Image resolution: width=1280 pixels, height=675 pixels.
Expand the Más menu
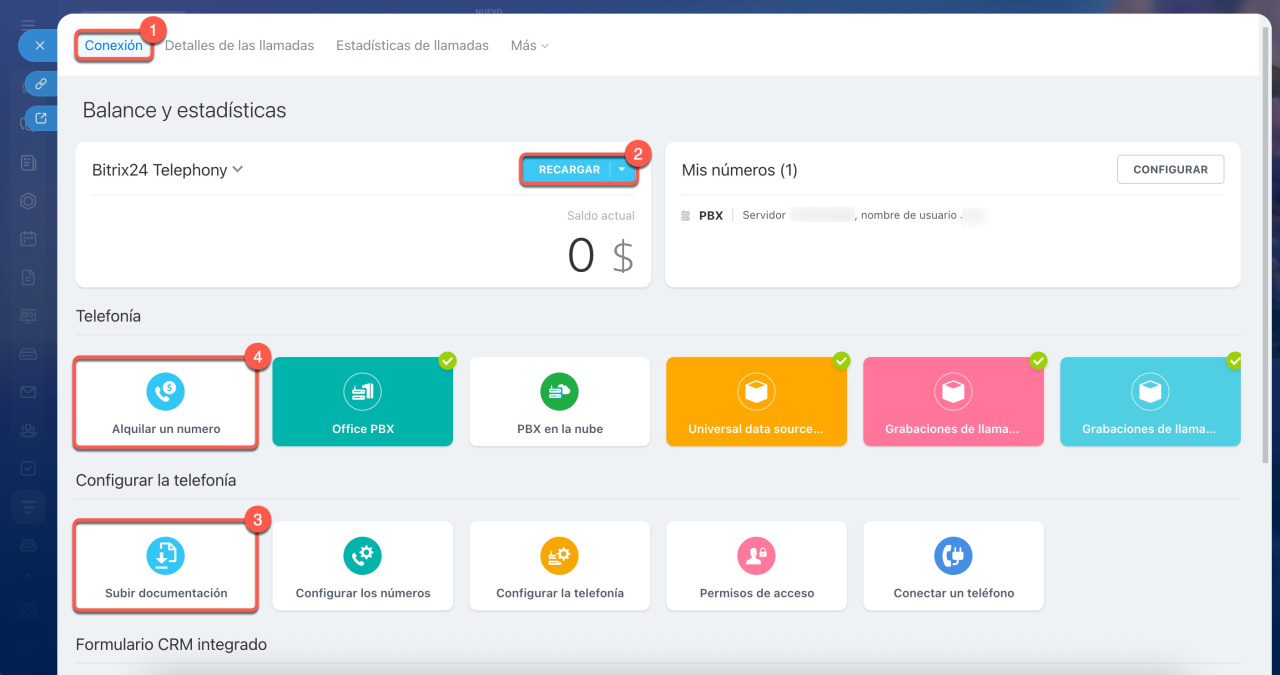[529, 46]
